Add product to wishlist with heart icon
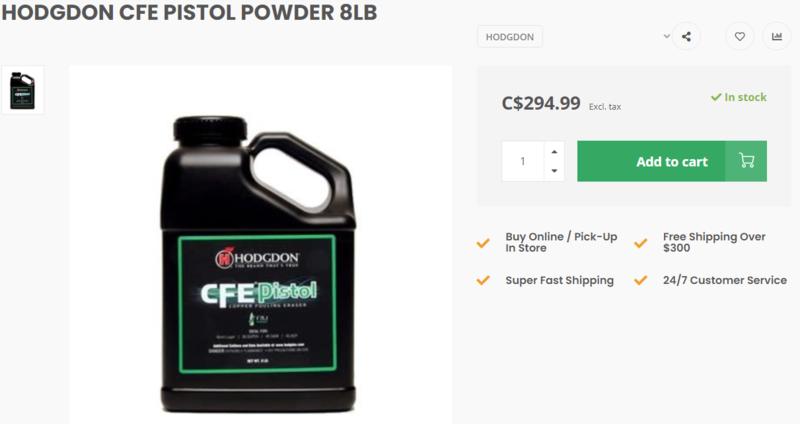The width and height of the screenshot is (800, 424). [x=739, y=37]
